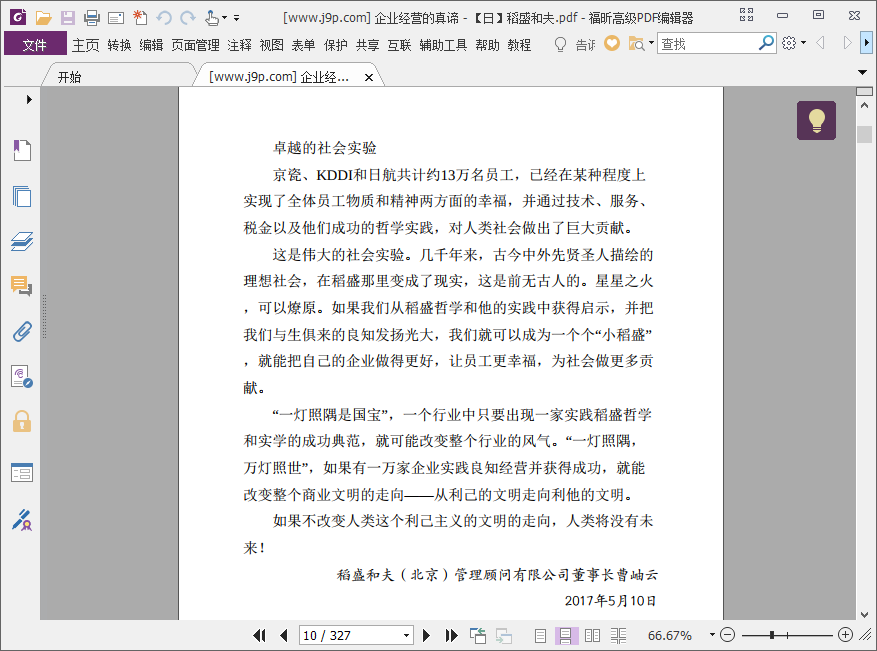Screen dimensions: 877x651
Task: Open the layers panel
Action: (22, 241)
